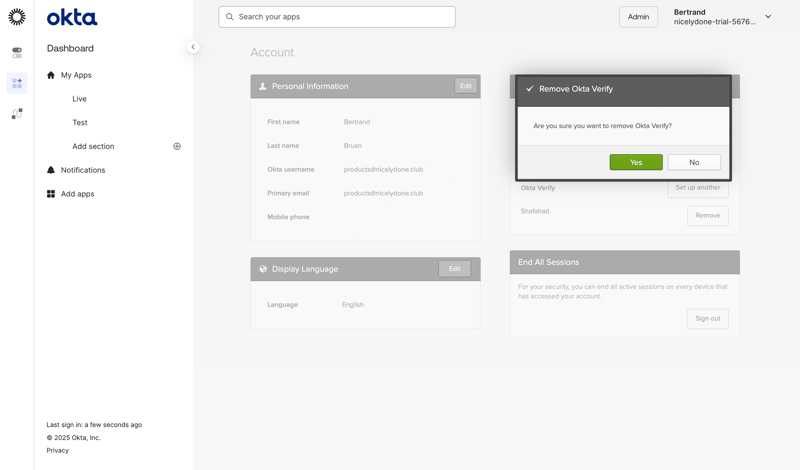The width and height of the screenshot is (800, 470).
Task: Click the checkmark icon in dialog header
Action: click(x=530, y=89)
